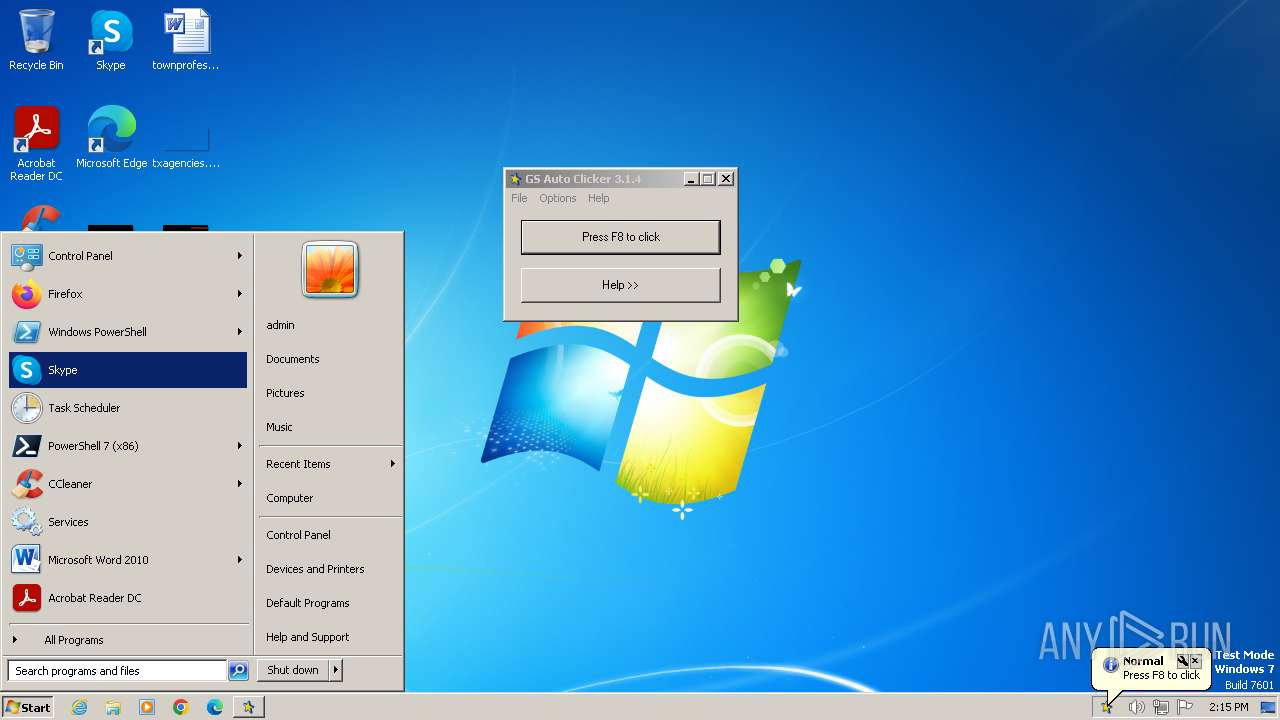Click the Help >> button
Image resolution: width=1280 pixels, height=720 pixels.
point(620,285)
